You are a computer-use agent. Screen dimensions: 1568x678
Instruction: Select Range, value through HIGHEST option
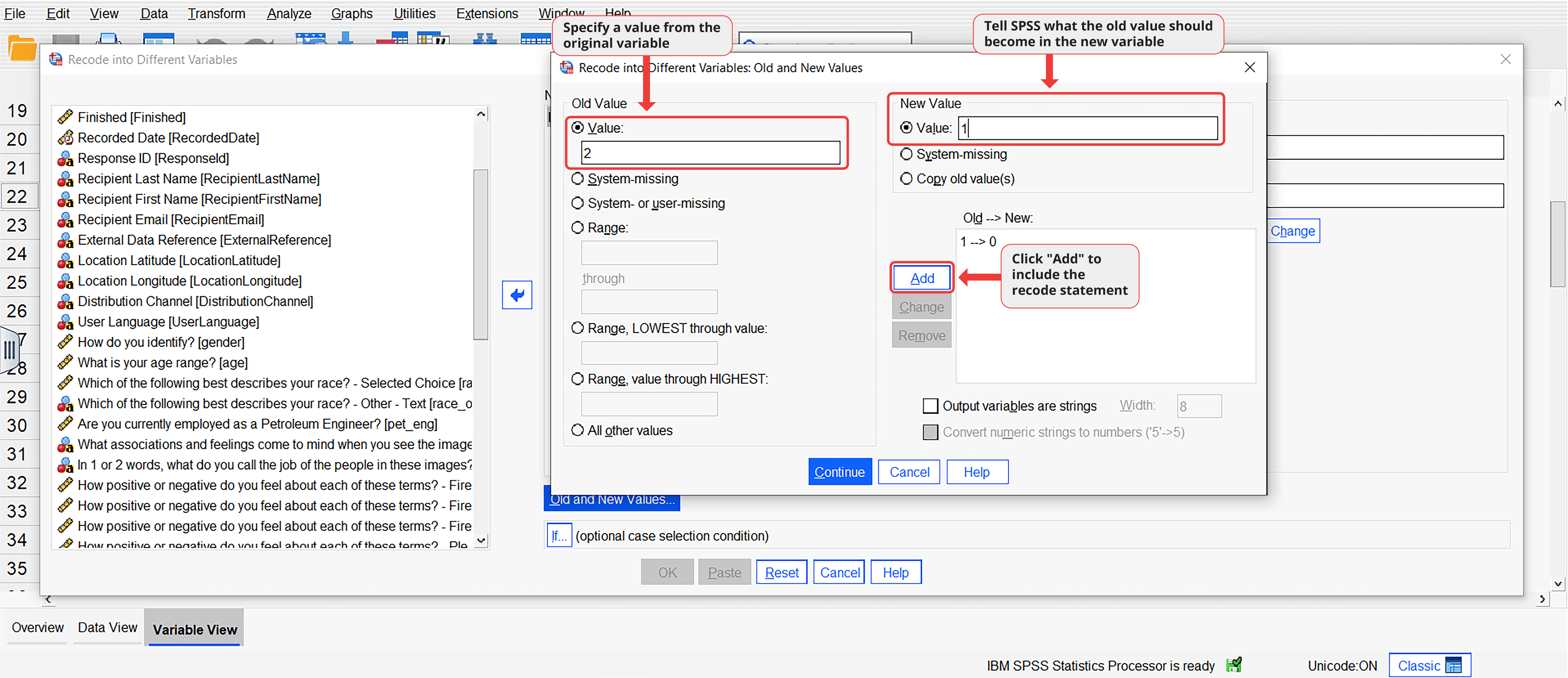[x=578, y=379]
